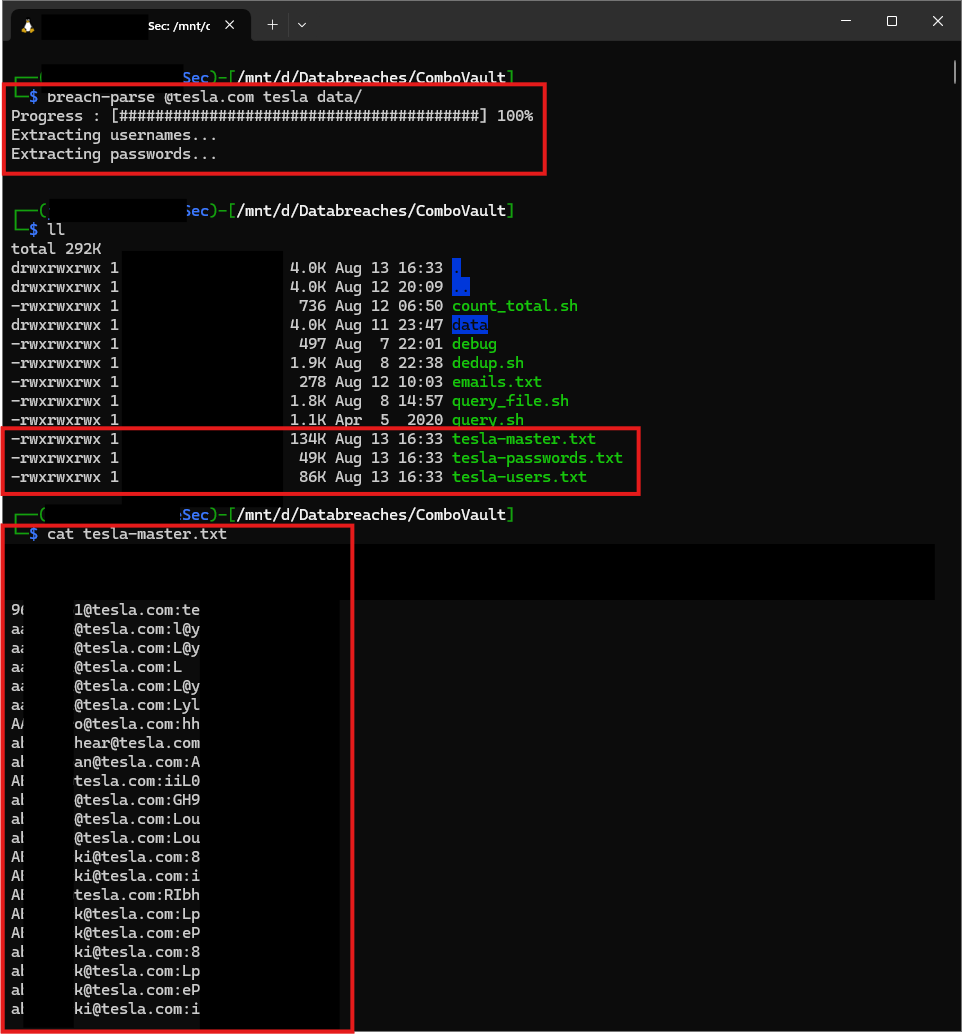Click the Linux penguin icon in the tab
This screenshot has width=962, height=1034.
[x=27, y=25]
